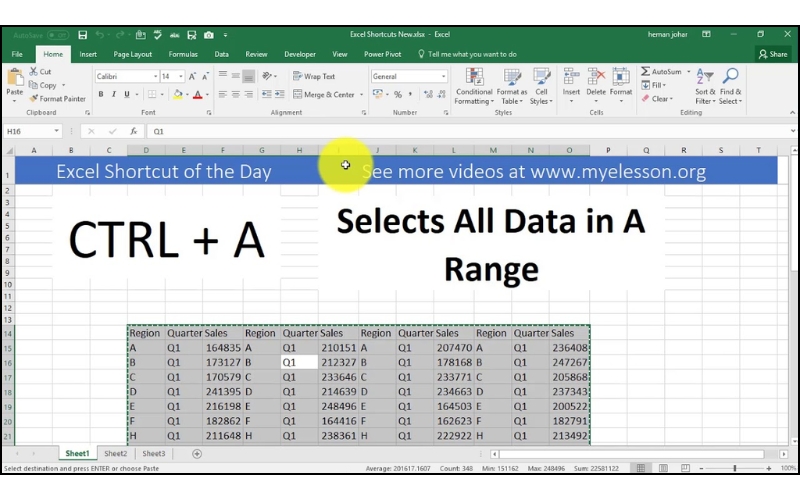Click the Save icon in quick access toolbar
This screenshot has width=800, height=500.
click(83, 35)
